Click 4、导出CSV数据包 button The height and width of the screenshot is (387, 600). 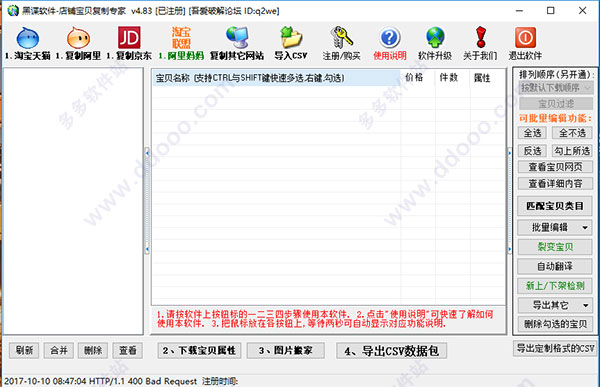(x=391, y=351)
